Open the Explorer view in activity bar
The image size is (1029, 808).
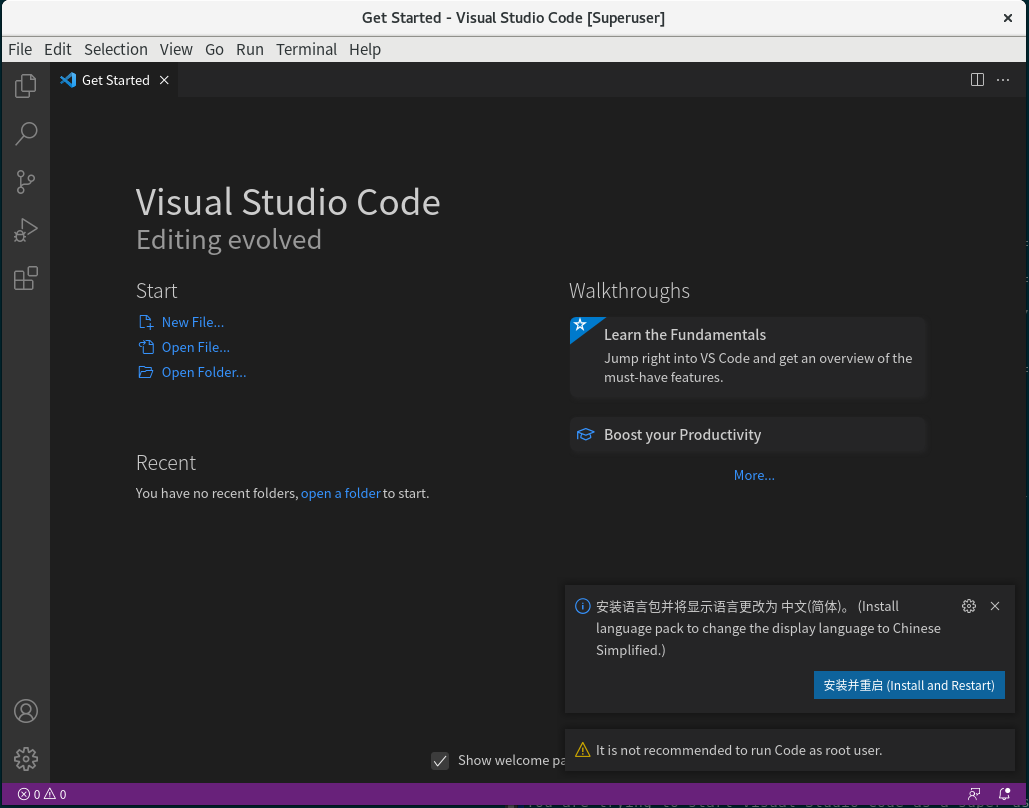pos(26,85)
